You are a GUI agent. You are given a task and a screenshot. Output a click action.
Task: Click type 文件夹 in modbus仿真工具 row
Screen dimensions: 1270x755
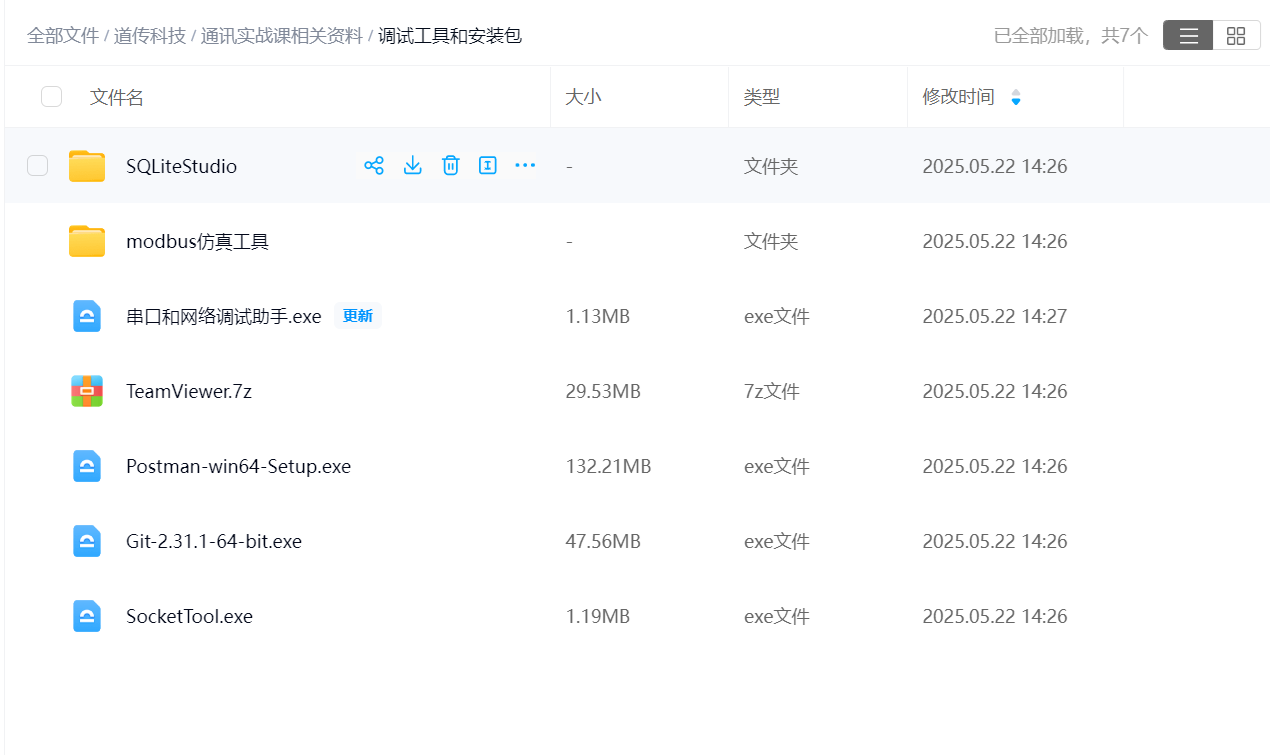click(x=771, y=241)
